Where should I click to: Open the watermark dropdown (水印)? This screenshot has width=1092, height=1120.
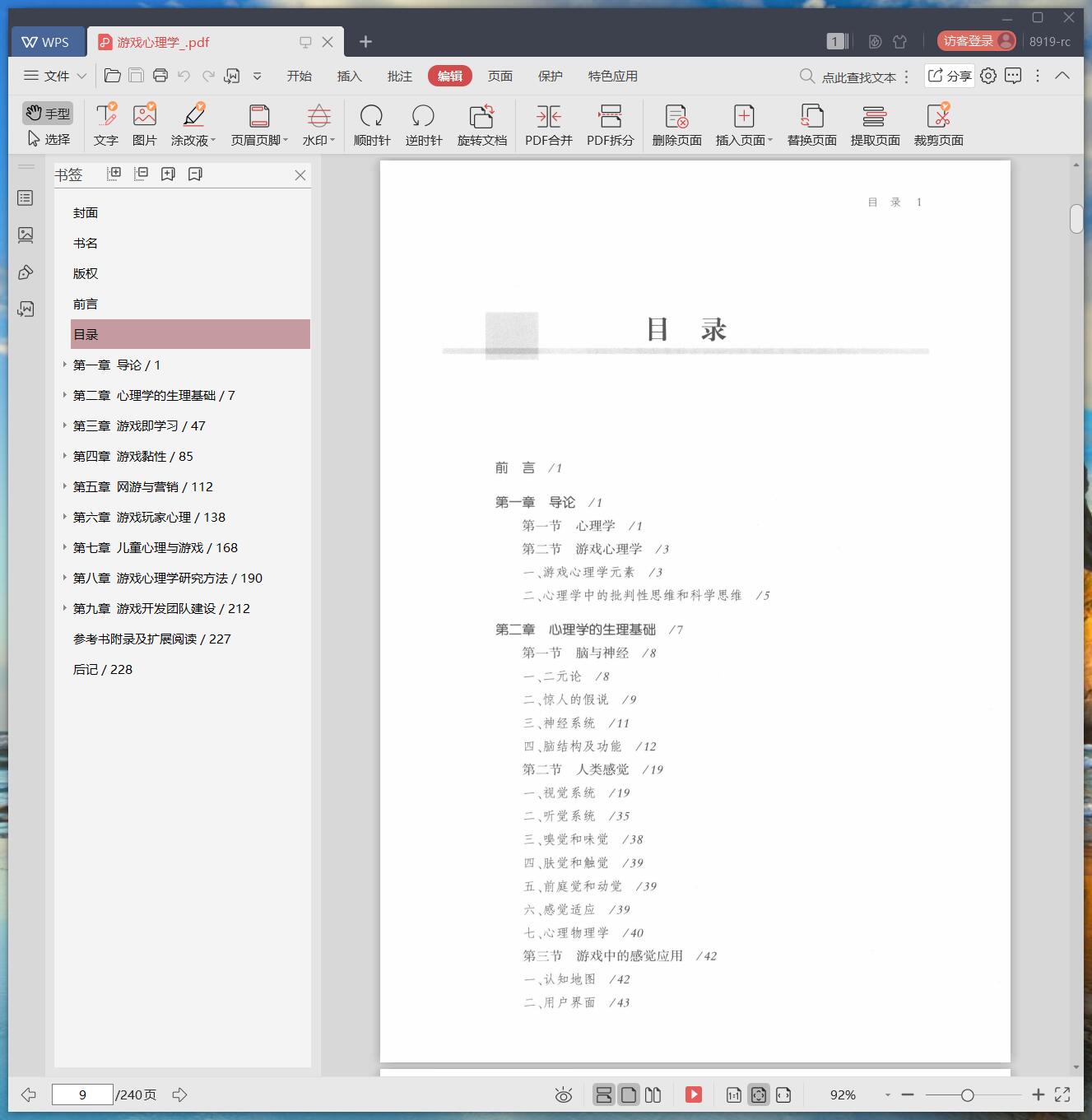pos(318,124)
